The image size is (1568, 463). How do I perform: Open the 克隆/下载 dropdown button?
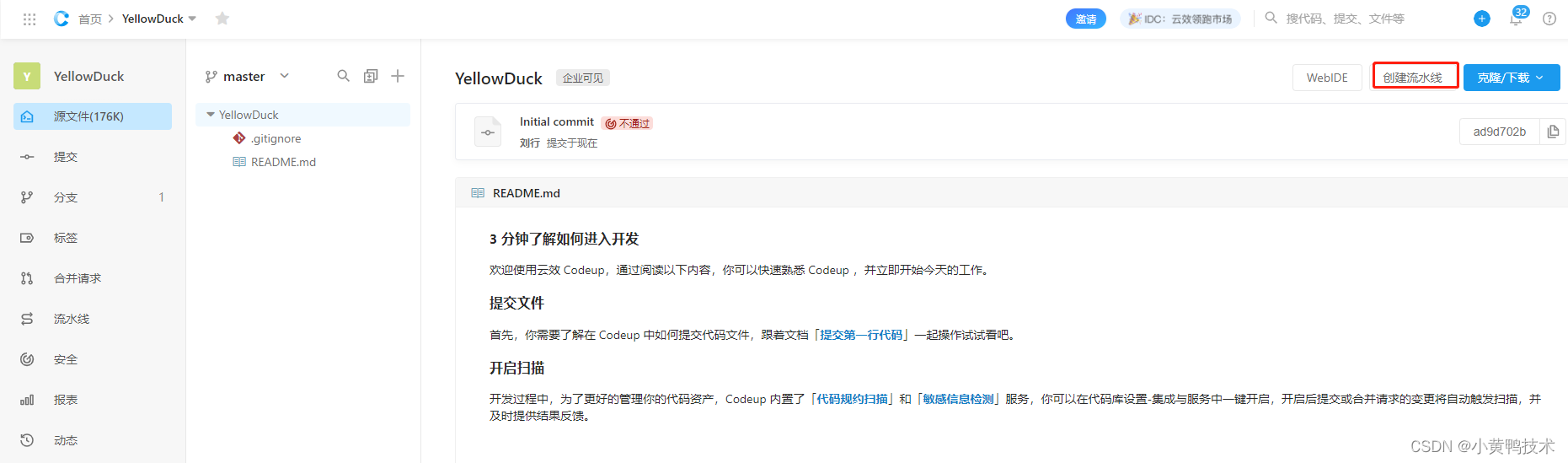coord(1512,78)
